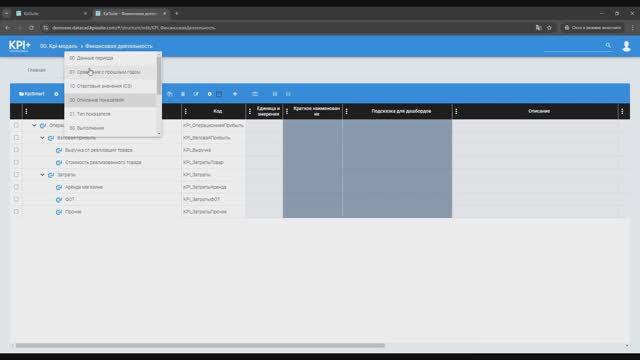The width and height of the screenshot is (640, 360).
Task: Check the Валовая прибыль row checkbox
Action: point(16,138)
